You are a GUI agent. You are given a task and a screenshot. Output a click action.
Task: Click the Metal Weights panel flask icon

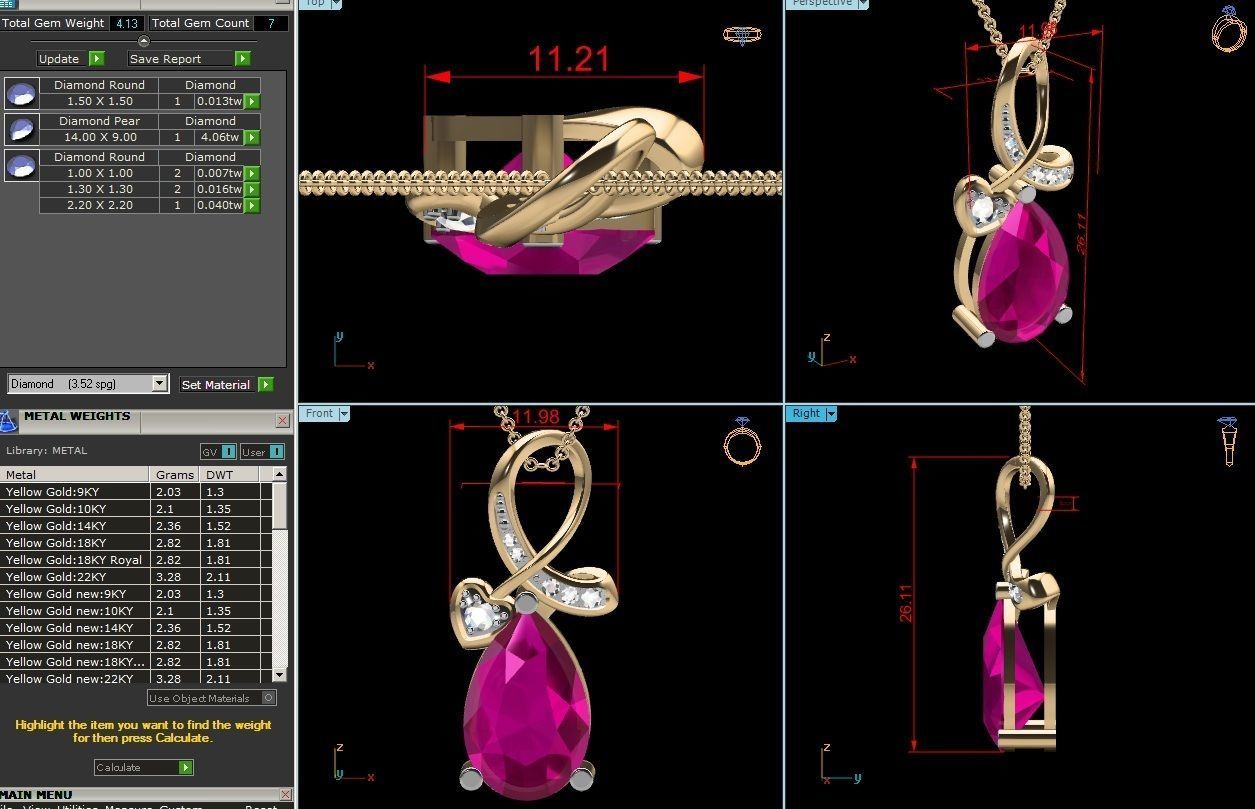point(8,422)
